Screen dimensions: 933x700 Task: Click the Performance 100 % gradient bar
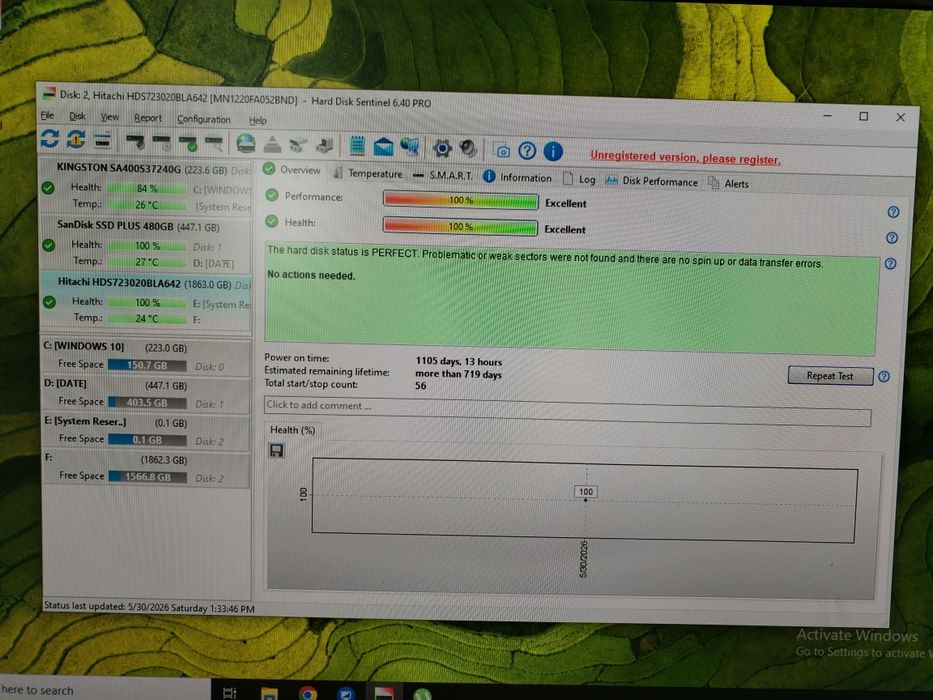pyautogui.click(x=461, y=201)
